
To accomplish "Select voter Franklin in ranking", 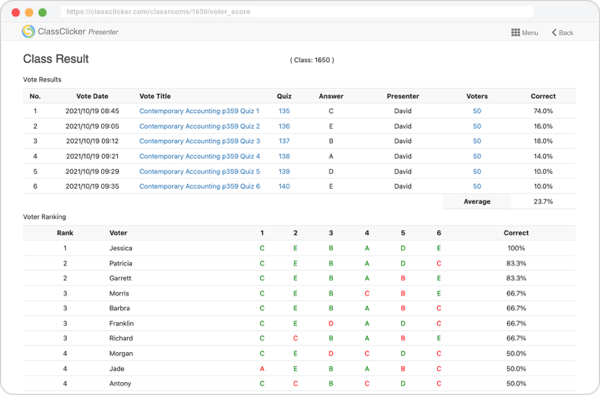I will point(121,323).
